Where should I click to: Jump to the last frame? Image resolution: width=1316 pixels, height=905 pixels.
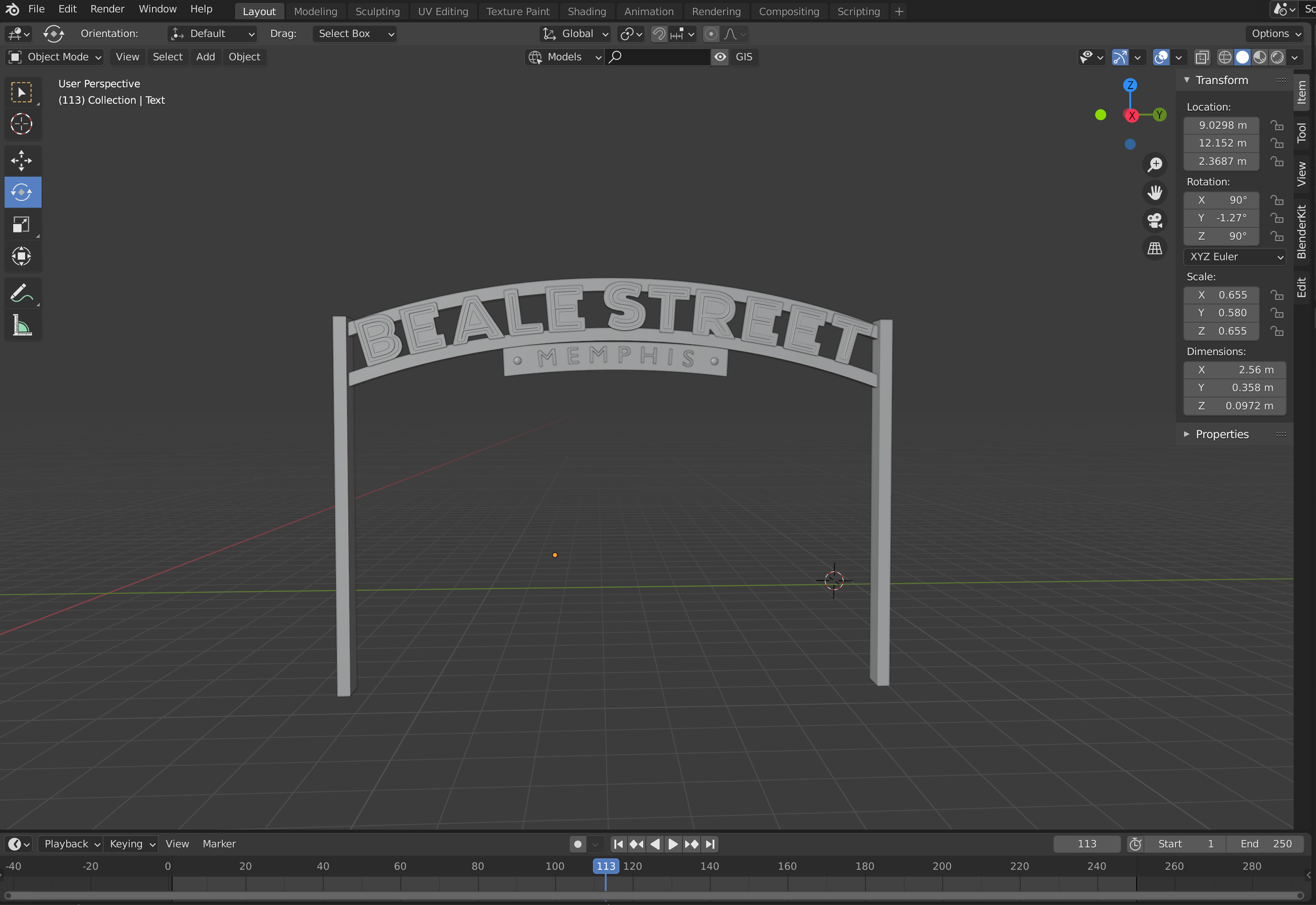pyautogui.click(x=710, y=844)
